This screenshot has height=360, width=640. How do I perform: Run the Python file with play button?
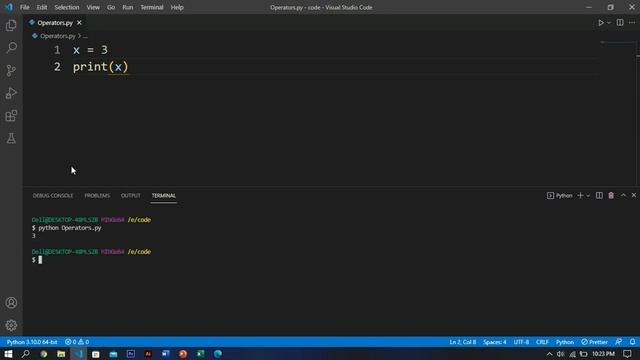601,23
